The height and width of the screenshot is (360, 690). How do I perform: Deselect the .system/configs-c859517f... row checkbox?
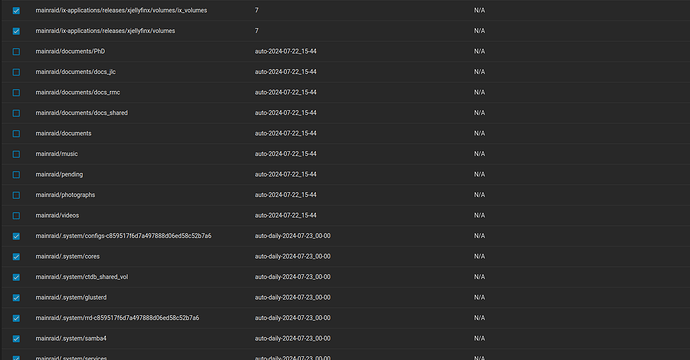point(16,236)
